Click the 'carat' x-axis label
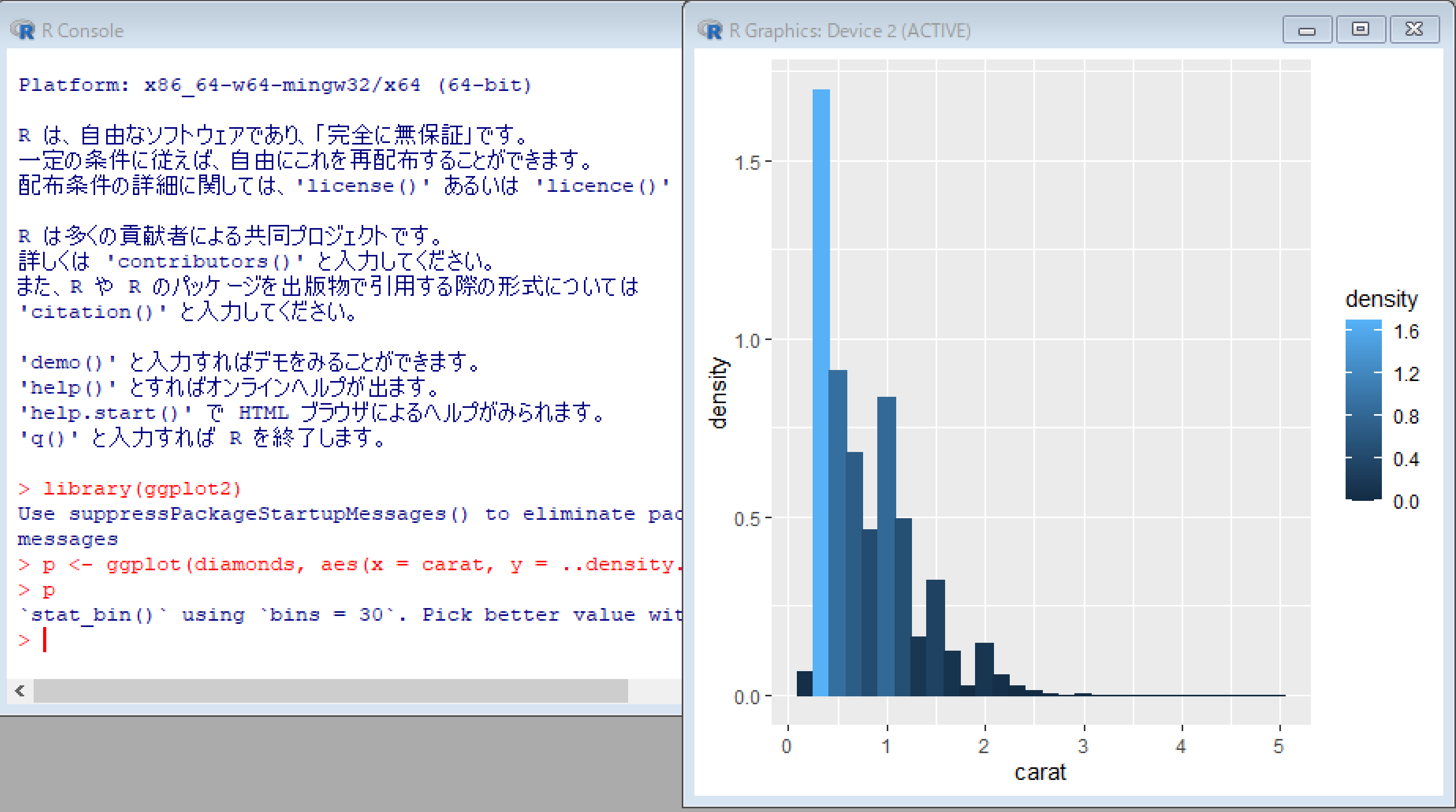This screenshot has height=812, width=1456. (1040, 772)
